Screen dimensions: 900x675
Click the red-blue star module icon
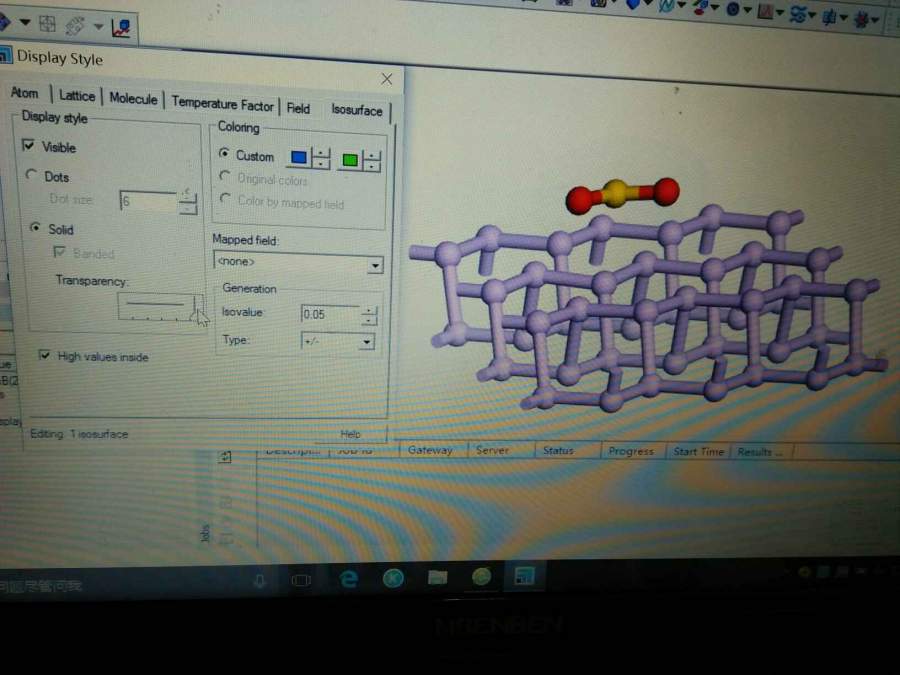(x=861, y=20)
